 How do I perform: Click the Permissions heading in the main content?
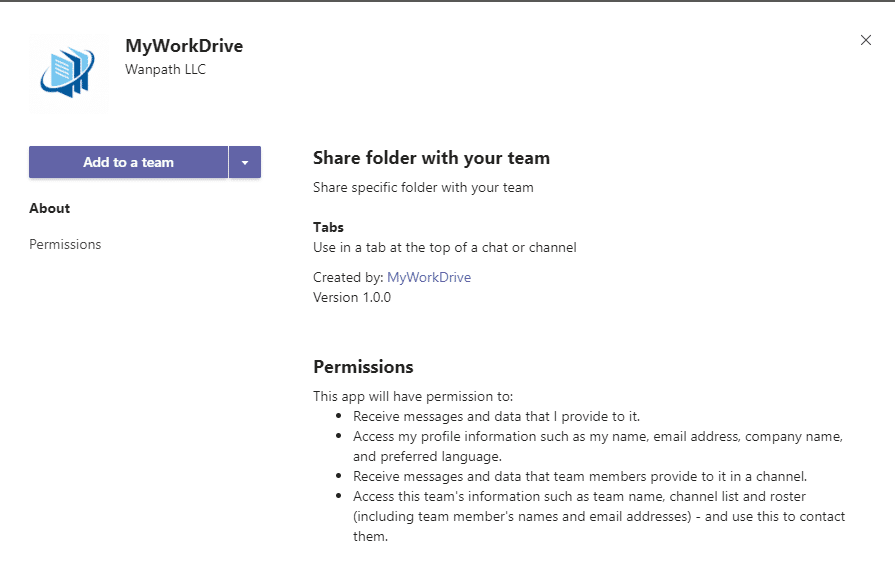[x=363, y=366]
